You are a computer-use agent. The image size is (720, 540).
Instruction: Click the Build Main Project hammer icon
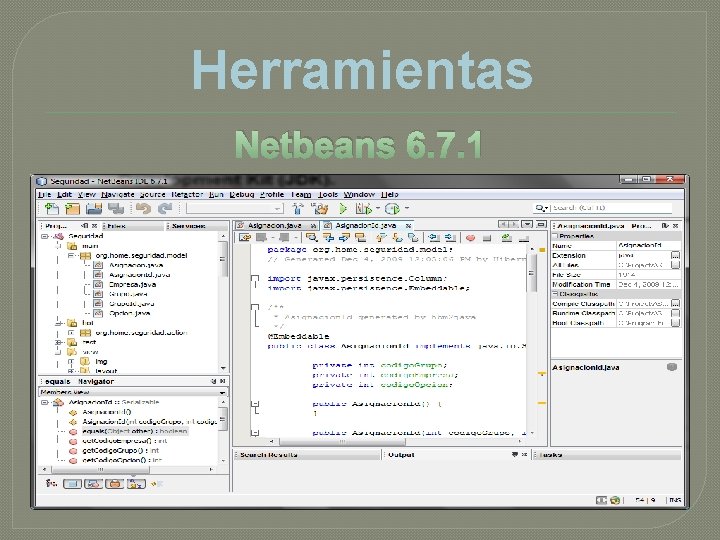pyautogui.click(x=298, y=209)
